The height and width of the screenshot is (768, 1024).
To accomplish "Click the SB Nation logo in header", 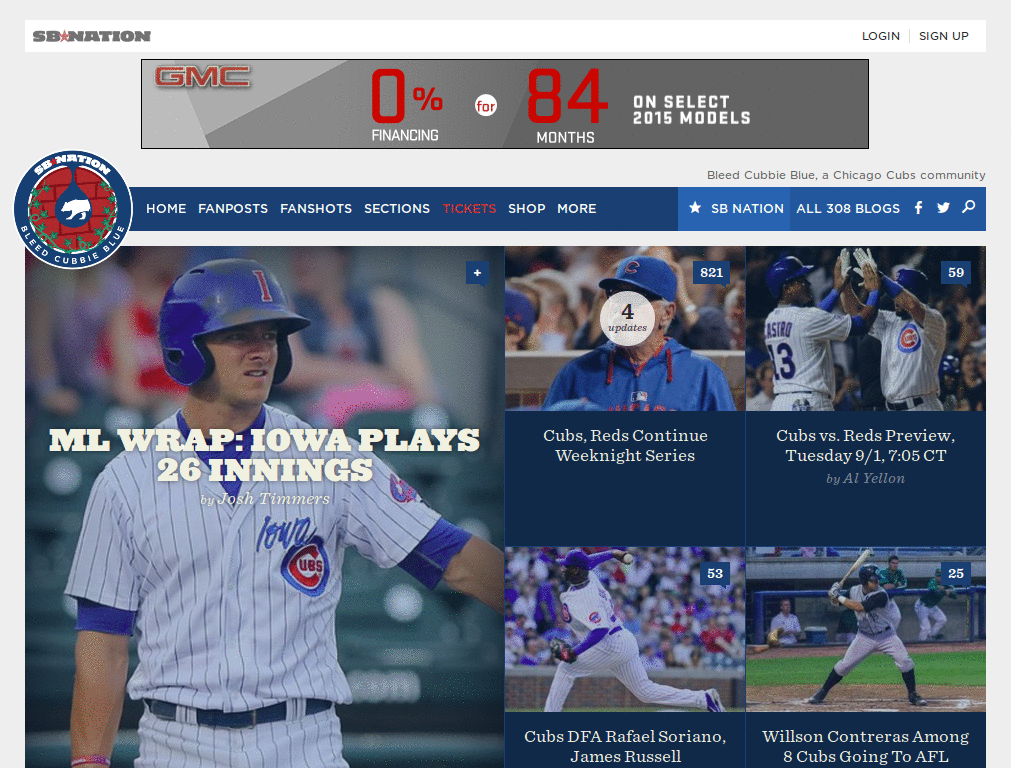I will coord(92,36).
